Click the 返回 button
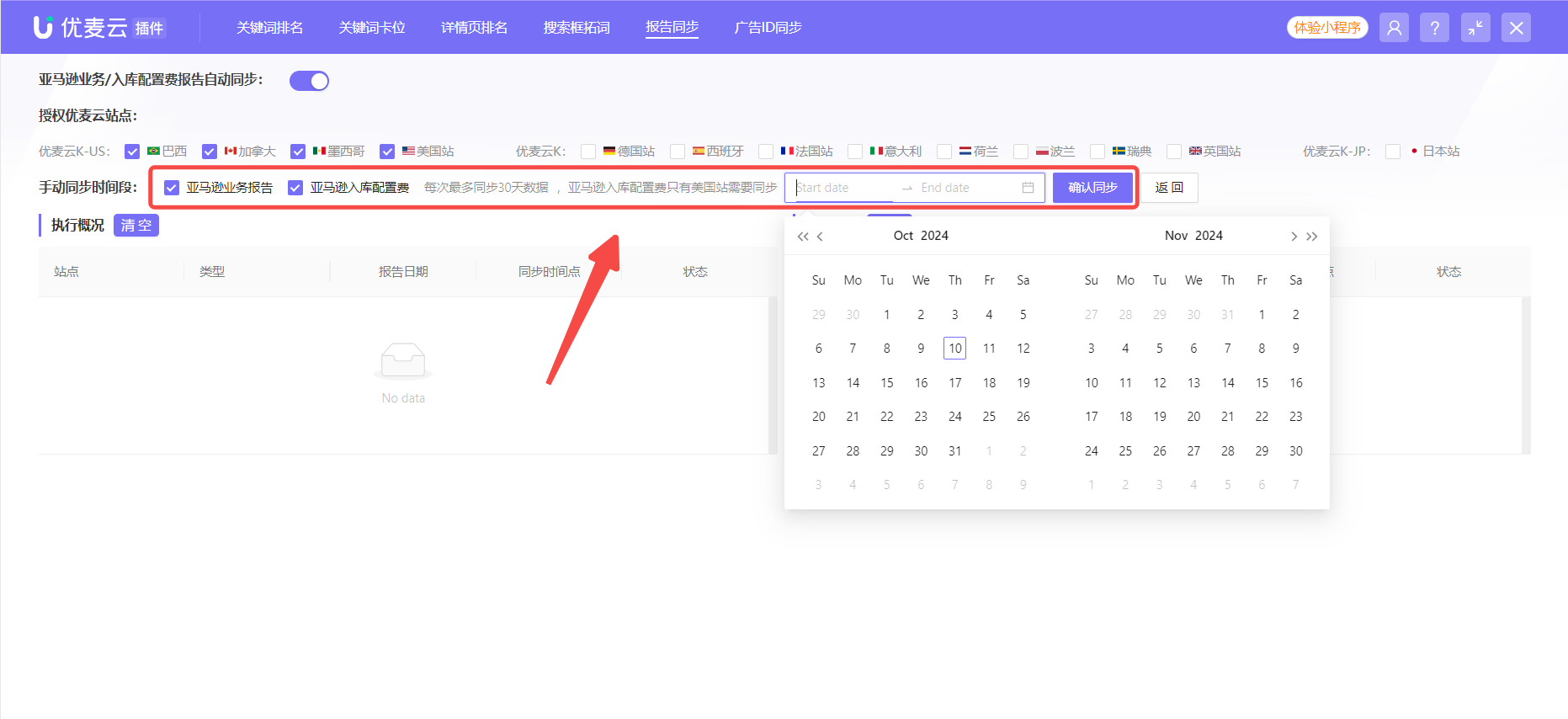Image resolution: width=1568 pixels, height=719 pixels. 1169,188
